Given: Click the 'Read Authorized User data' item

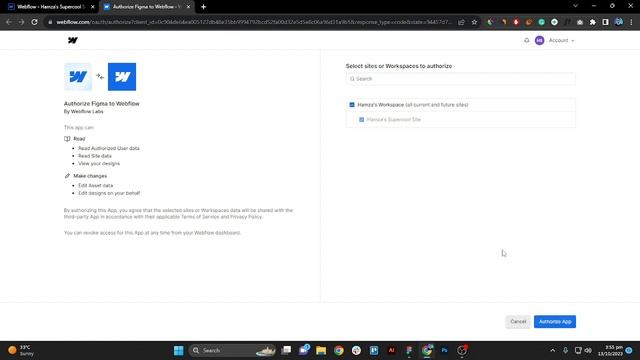Looking at the screenshot, I should (109, 148).
